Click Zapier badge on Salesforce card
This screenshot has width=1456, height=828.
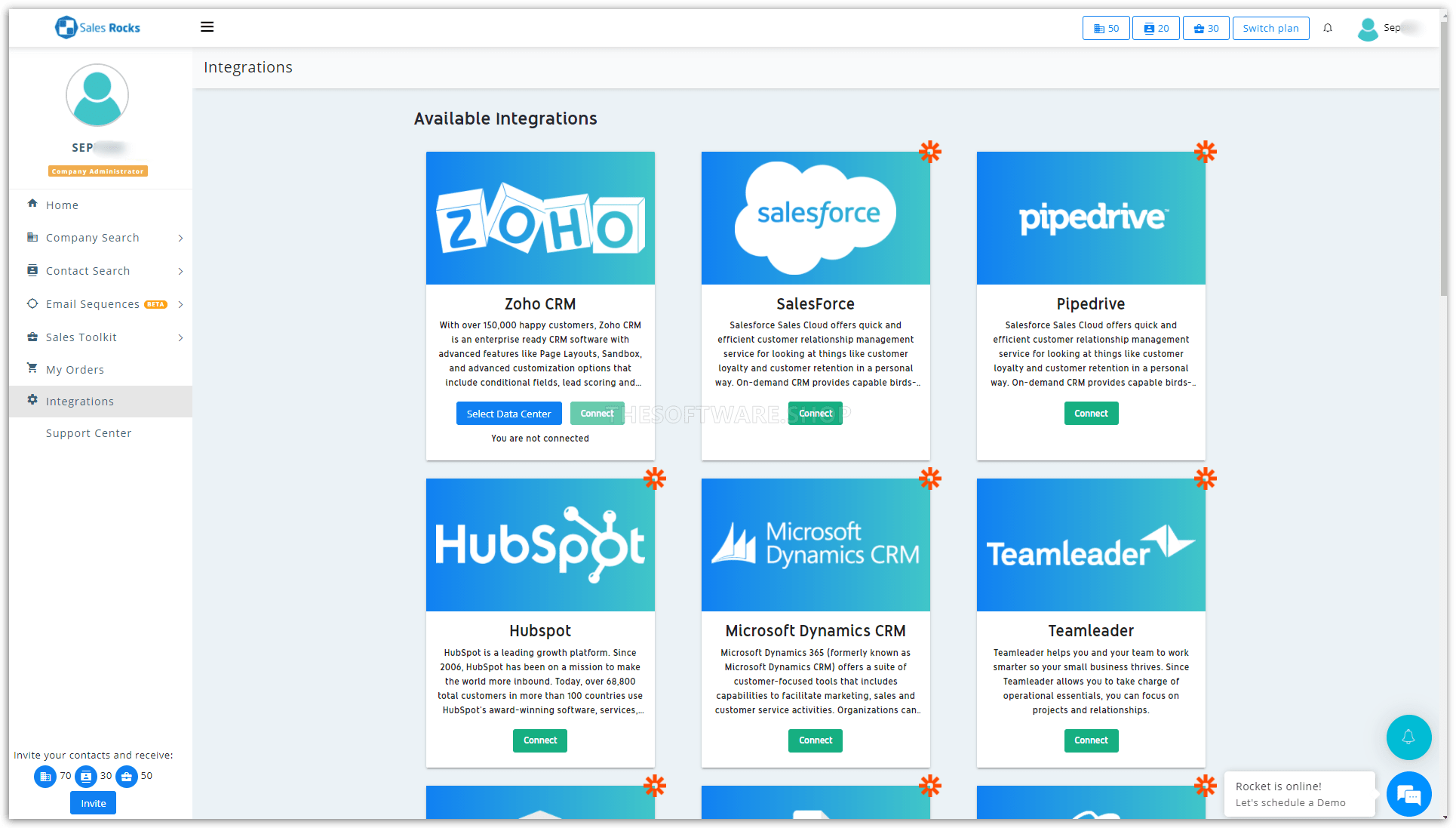[929, 151]
